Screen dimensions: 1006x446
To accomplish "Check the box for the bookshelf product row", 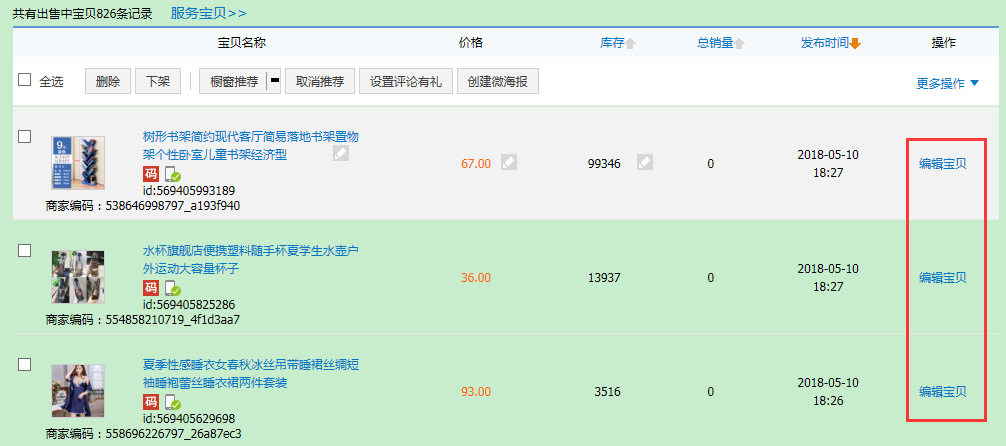I will tap(25, 136).
